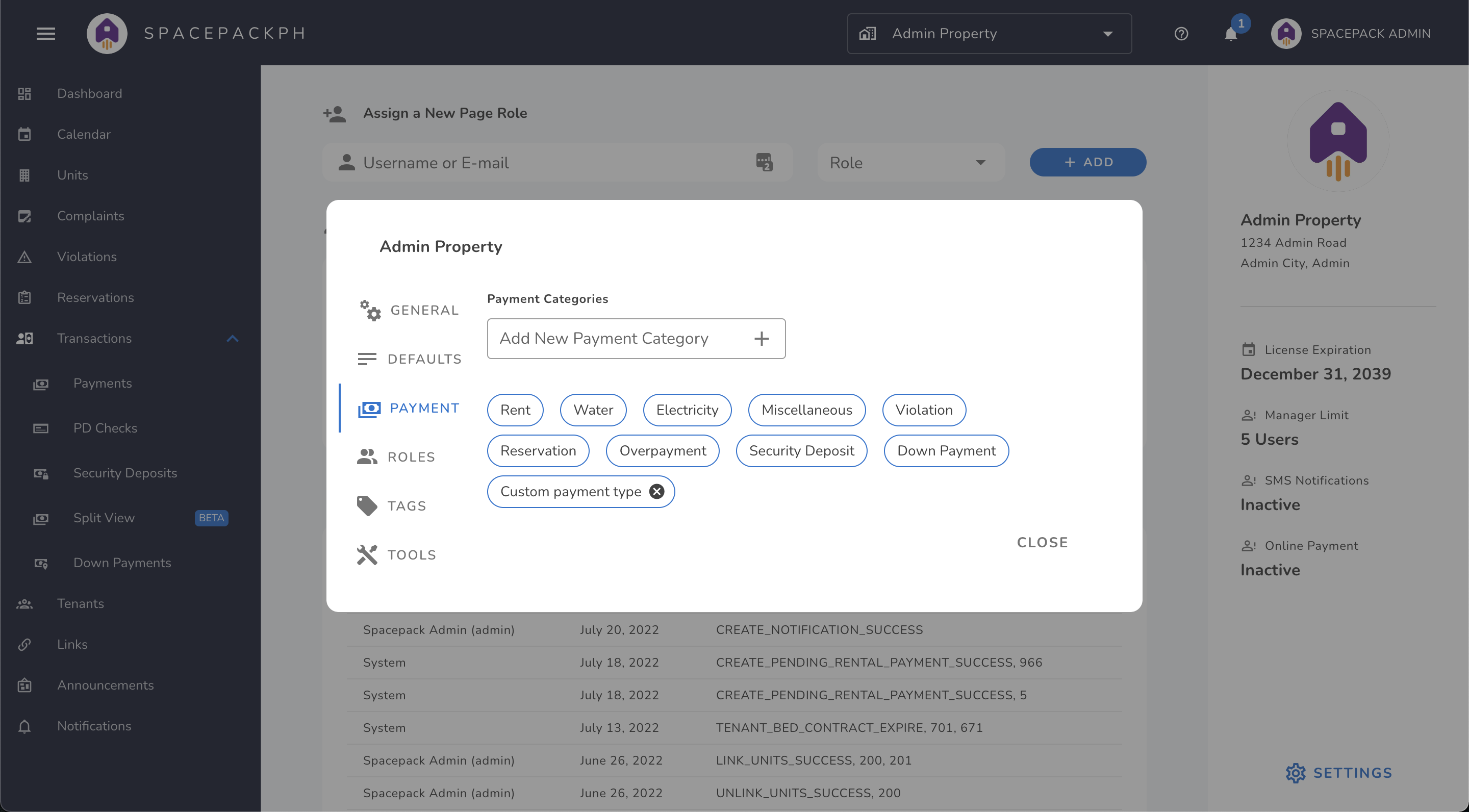Click the Violations warning triangle icon
1469x812 pixels.
(24, 257)
